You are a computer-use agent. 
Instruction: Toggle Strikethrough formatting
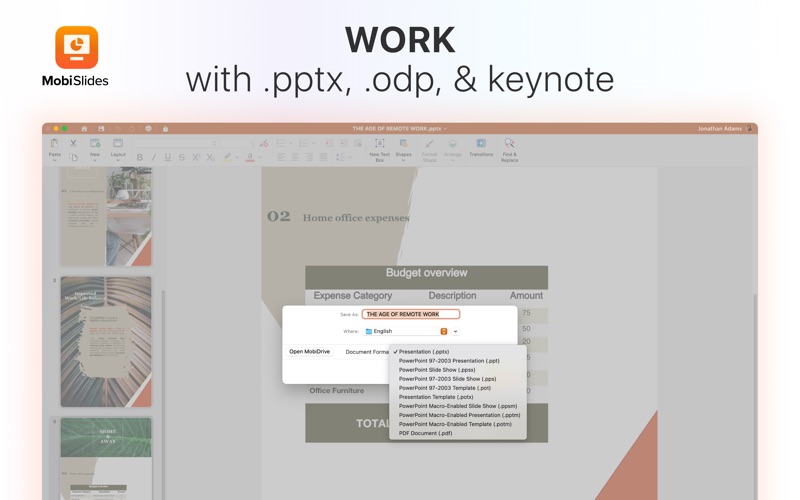click(x=182, y=158)
